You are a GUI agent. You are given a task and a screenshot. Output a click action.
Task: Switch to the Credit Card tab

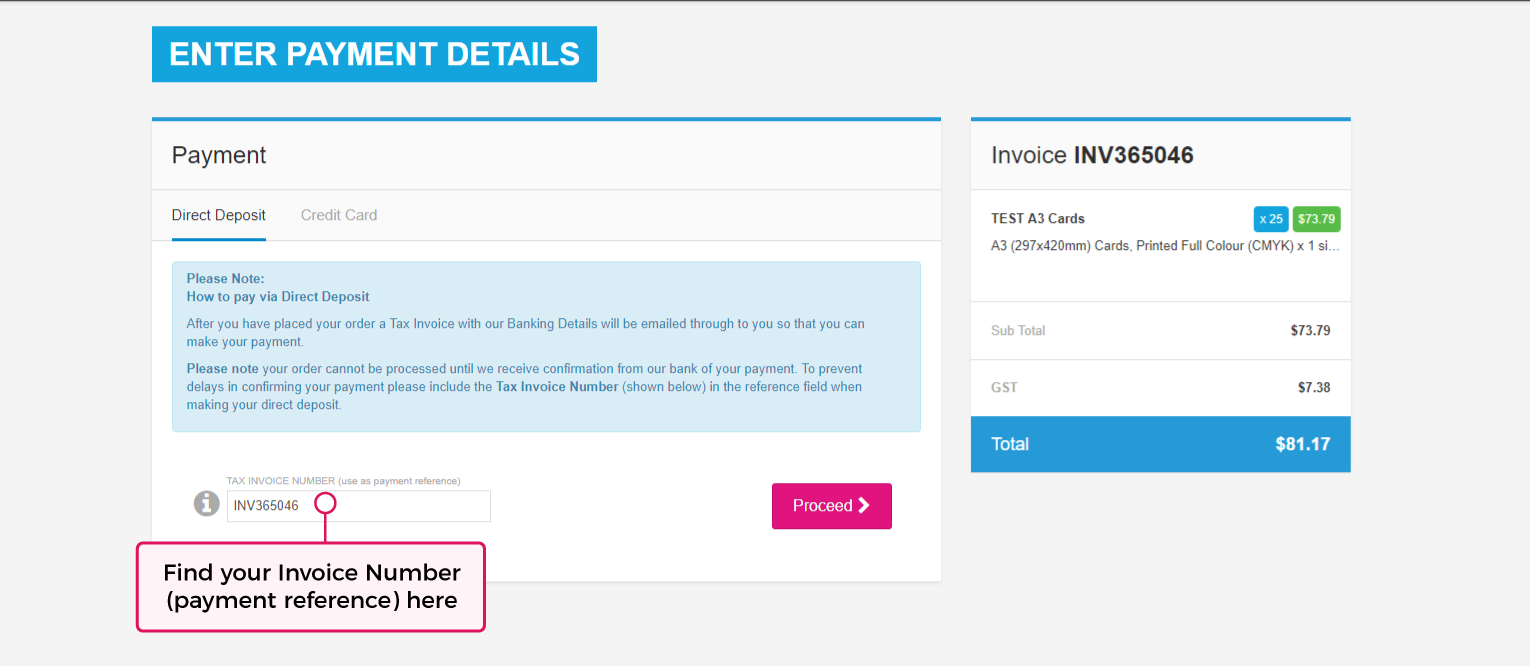coord(339,215)
